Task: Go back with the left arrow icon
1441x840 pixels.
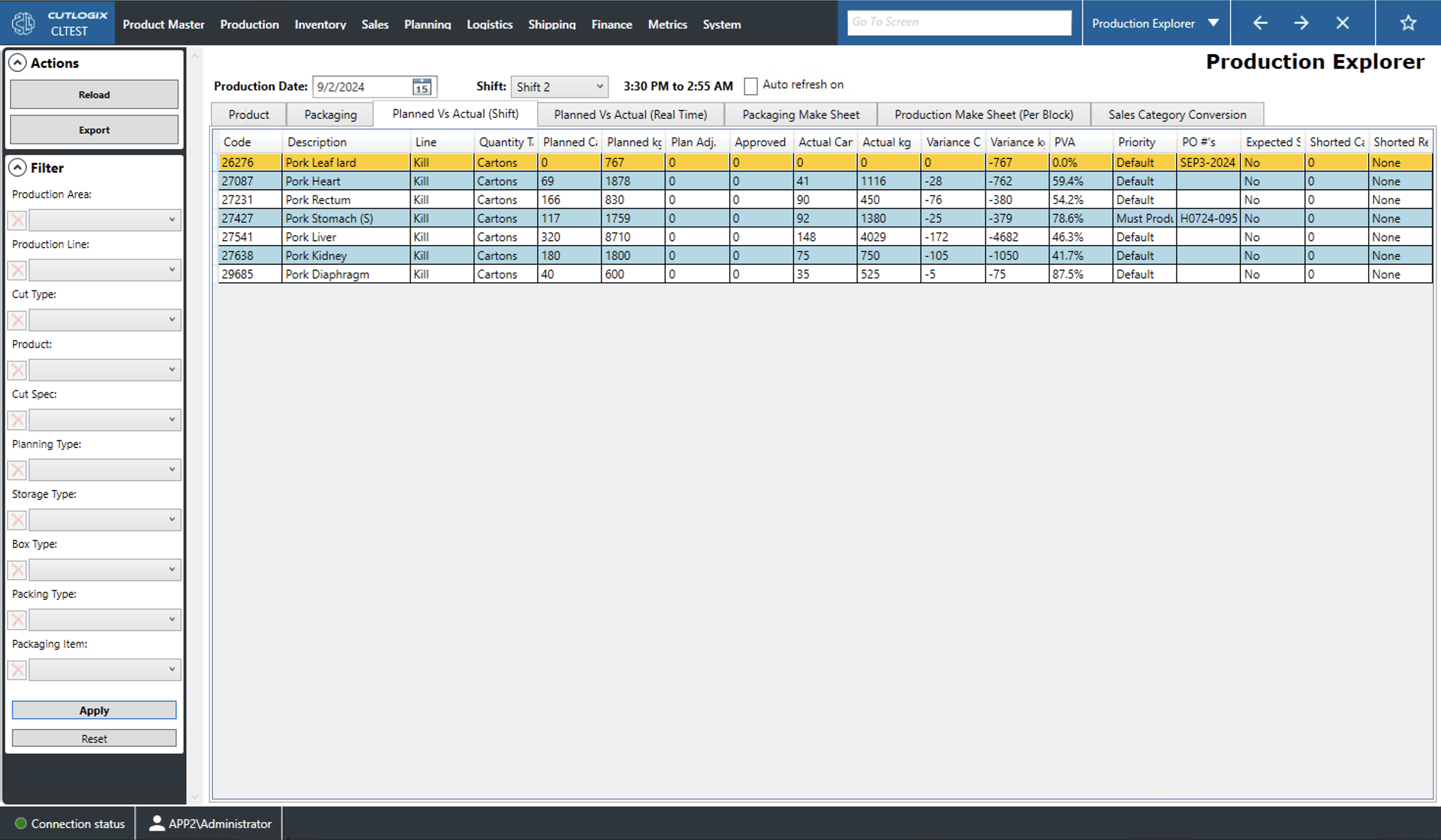Action: [x=1260, y=23]
